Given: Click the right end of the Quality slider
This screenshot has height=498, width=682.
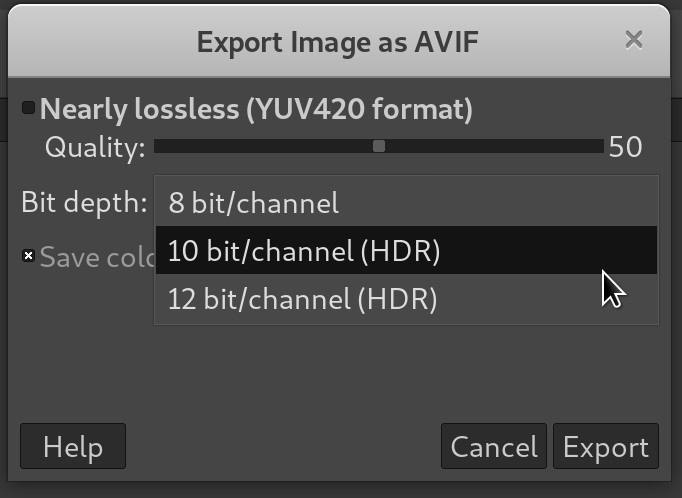Looking at the screenshot, I should pos(601,147).
